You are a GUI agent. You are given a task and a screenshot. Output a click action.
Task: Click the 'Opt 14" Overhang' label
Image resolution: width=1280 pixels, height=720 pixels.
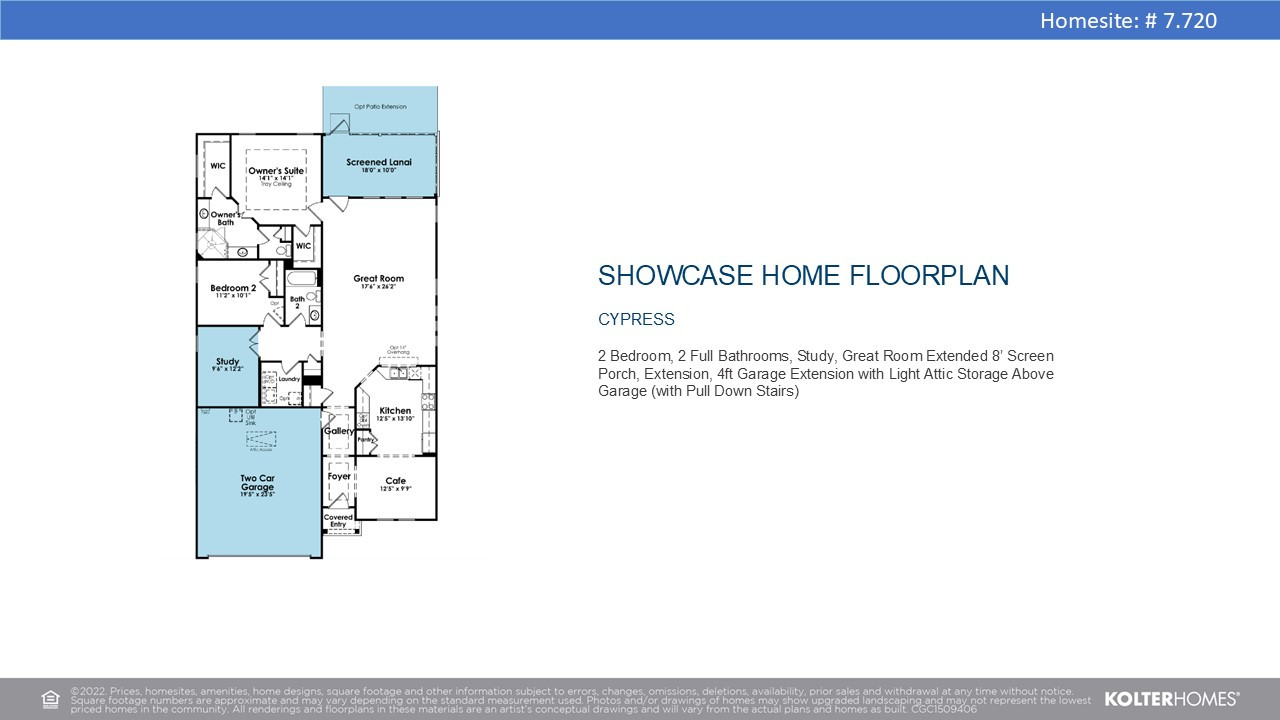(x=399, y=350)
